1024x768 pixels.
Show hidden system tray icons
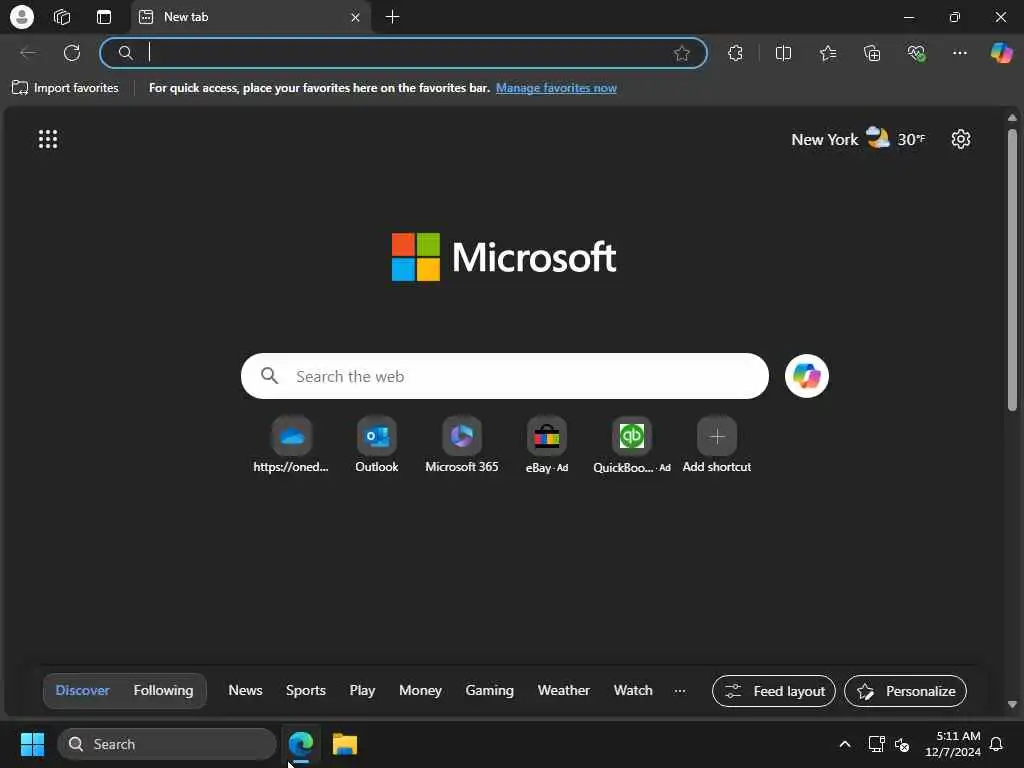click(x=844, y=744)
